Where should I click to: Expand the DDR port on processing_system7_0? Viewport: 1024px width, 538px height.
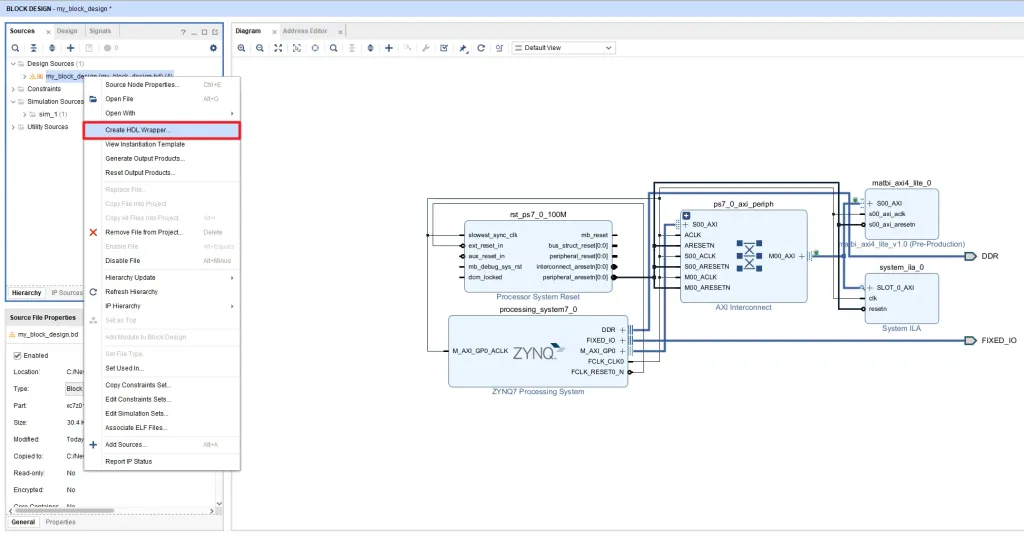[x=623, y=329]
